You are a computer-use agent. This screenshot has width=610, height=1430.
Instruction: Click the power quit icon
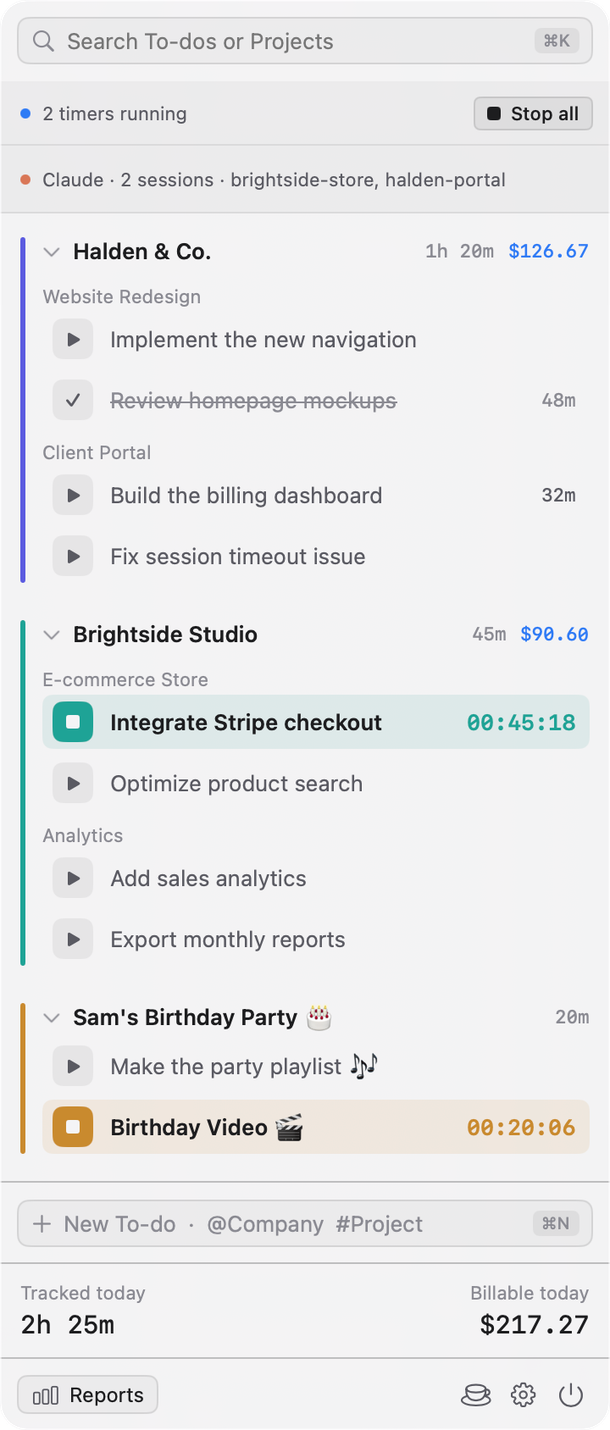(571, 1395)
